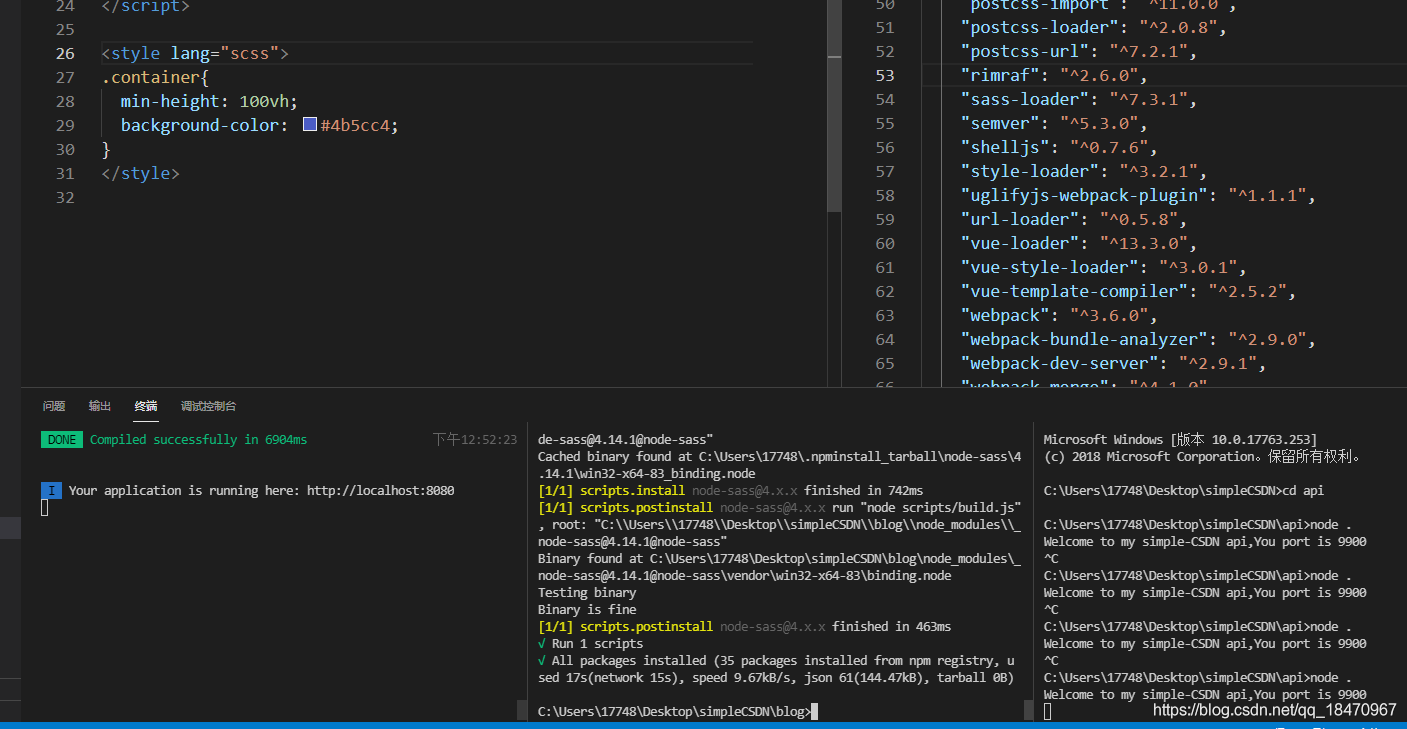The image size is (1407, 729).
Task: Click the 'min-height: 100vh;' declaration
Action: (209, 101)
